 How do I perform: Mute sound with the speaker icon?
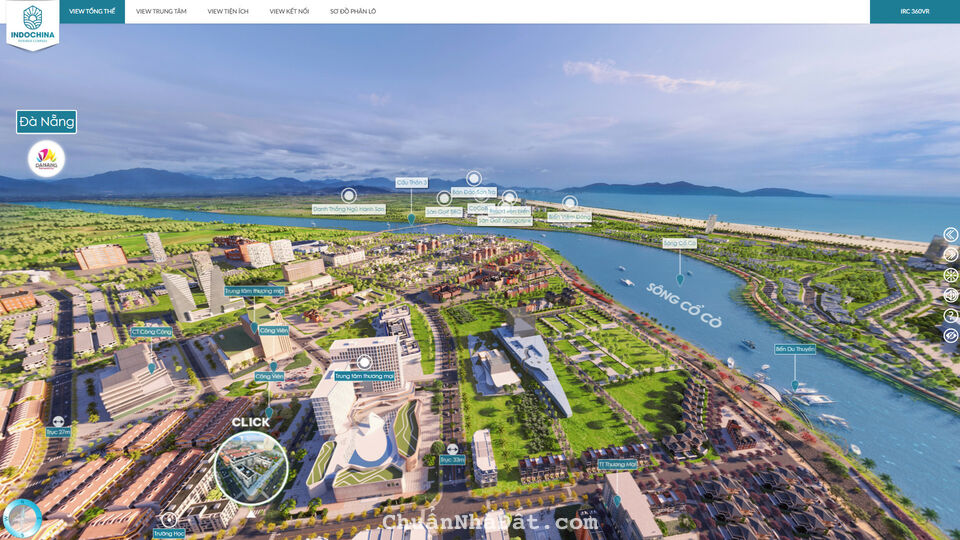coord(950,295)
